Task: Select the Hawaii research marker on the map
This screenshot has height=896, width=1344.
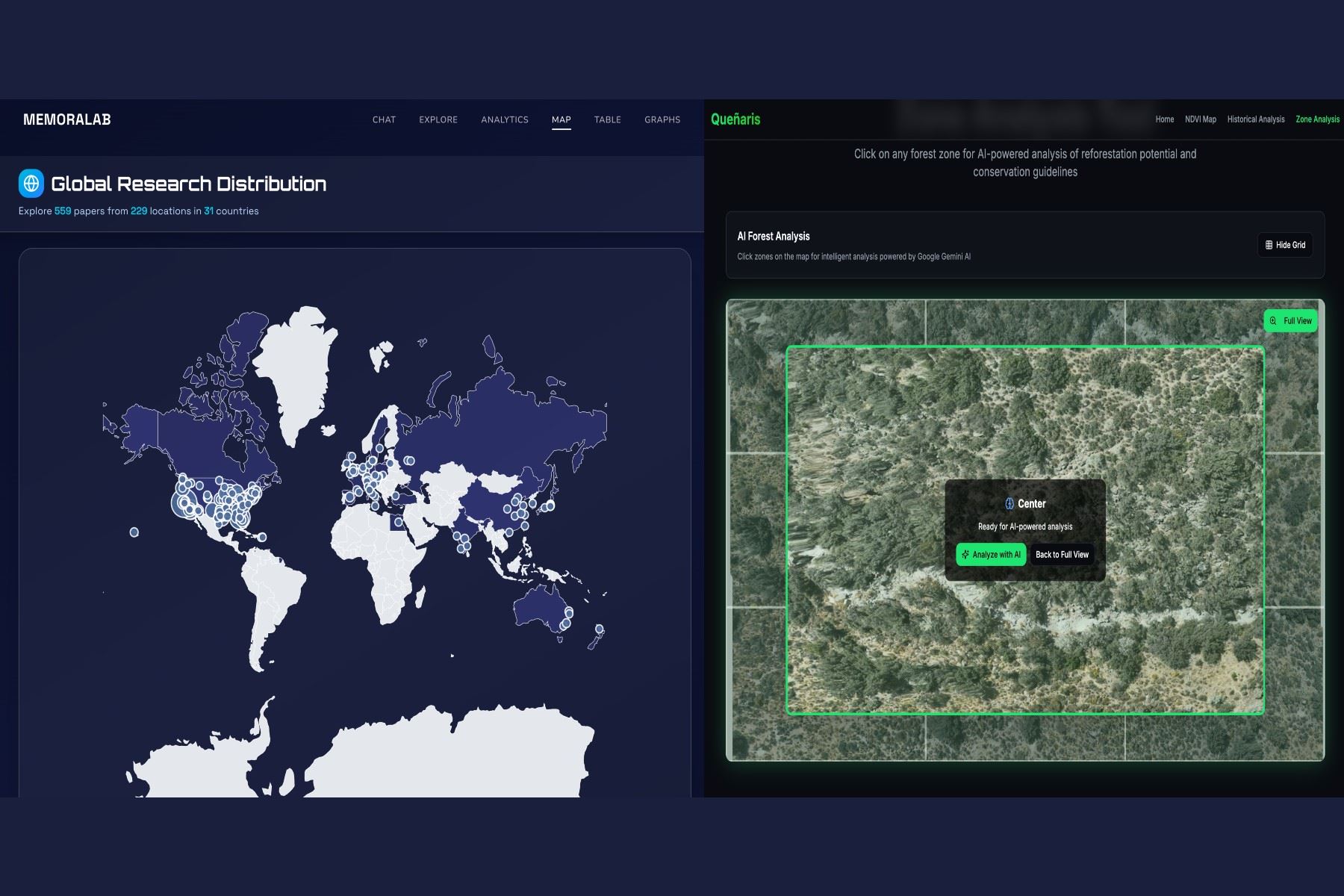Action: click(x=134, y=532)
